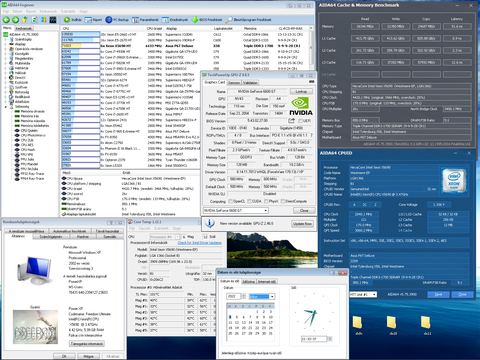Image resolution: width=480 pixels, height=360 pixels.
Task: Toggle the PhysX checkbox in GPU-Z
Action: click(x=266, y=201)
